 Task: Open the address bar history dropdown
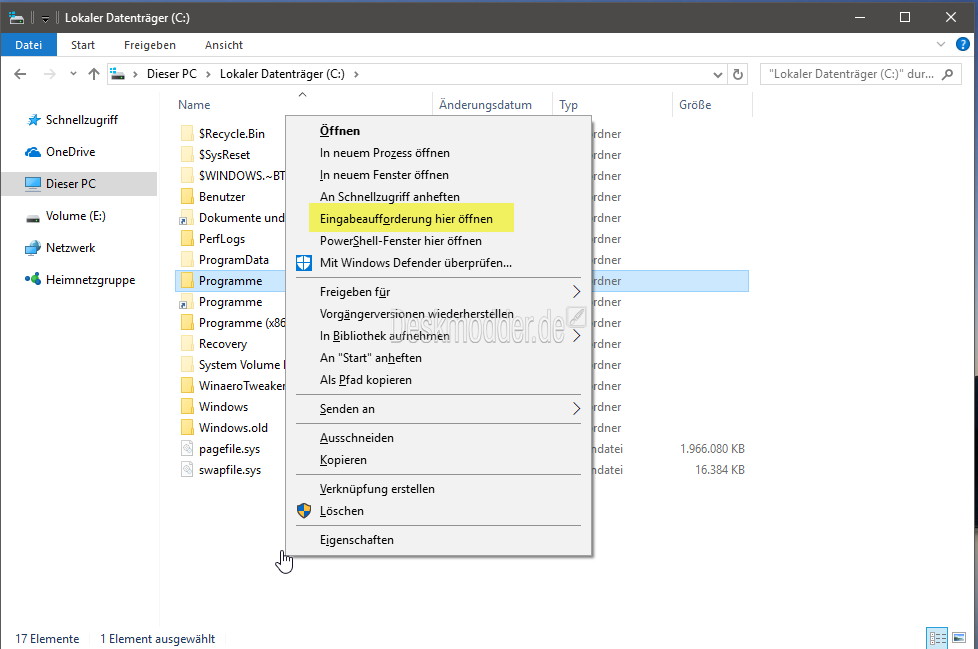tap(717, 75)
